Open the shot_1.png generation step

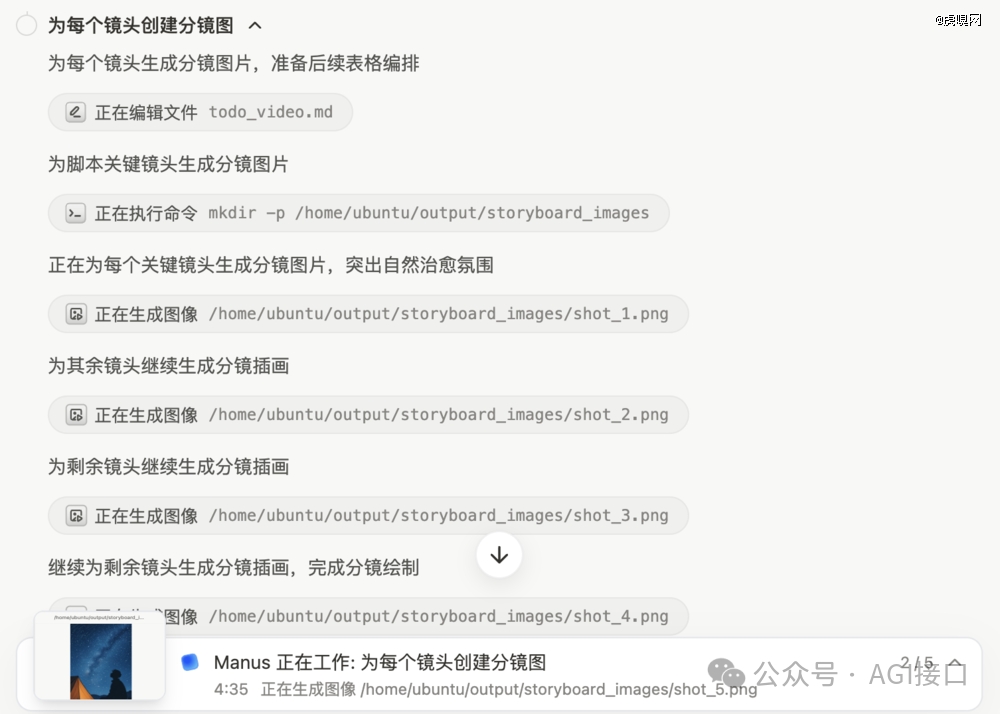tap(368, 314)
